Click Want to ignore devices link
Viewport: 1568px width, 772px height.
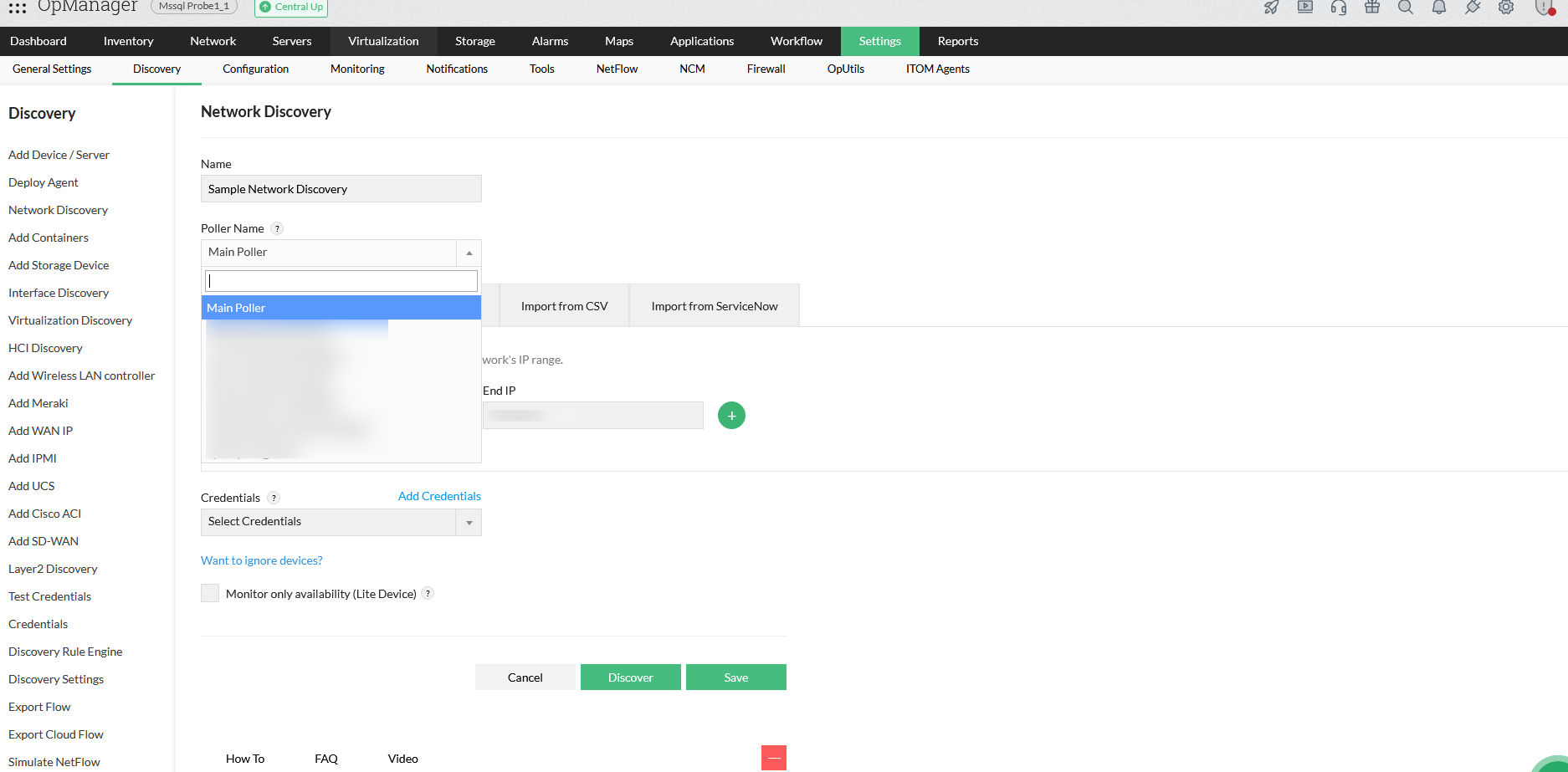(x=262, y=561)
